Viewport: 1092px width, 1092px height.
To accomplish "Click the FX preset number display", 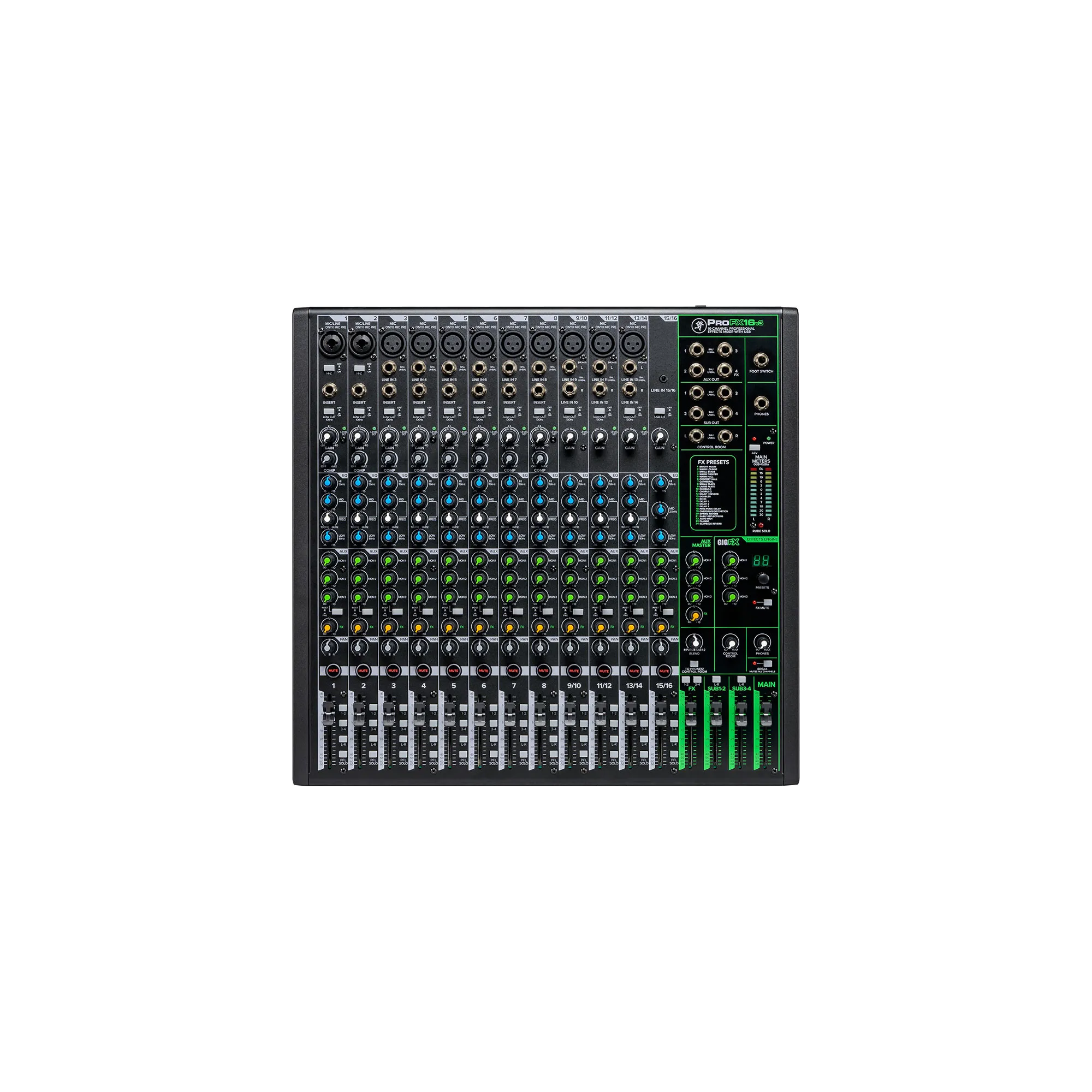I will point(762,561).
